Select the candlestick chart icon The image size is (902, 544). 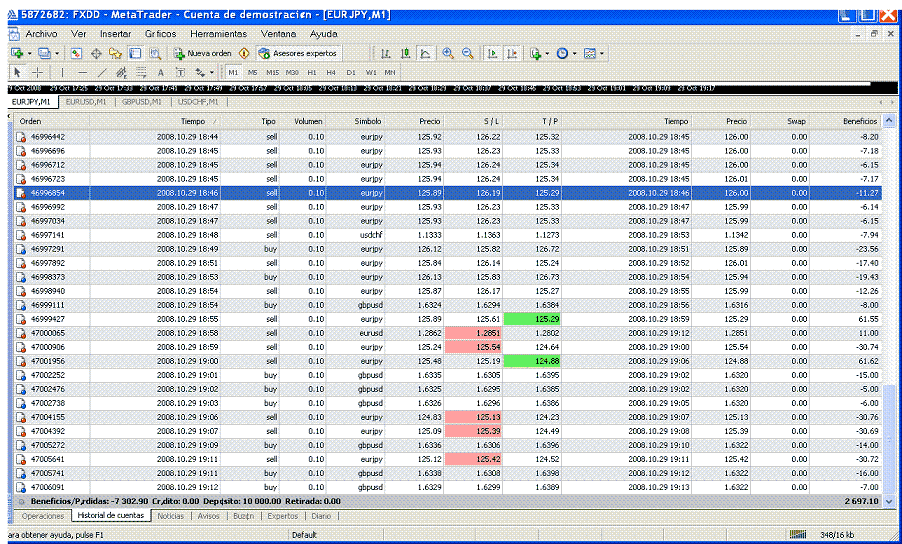point(405,53)
